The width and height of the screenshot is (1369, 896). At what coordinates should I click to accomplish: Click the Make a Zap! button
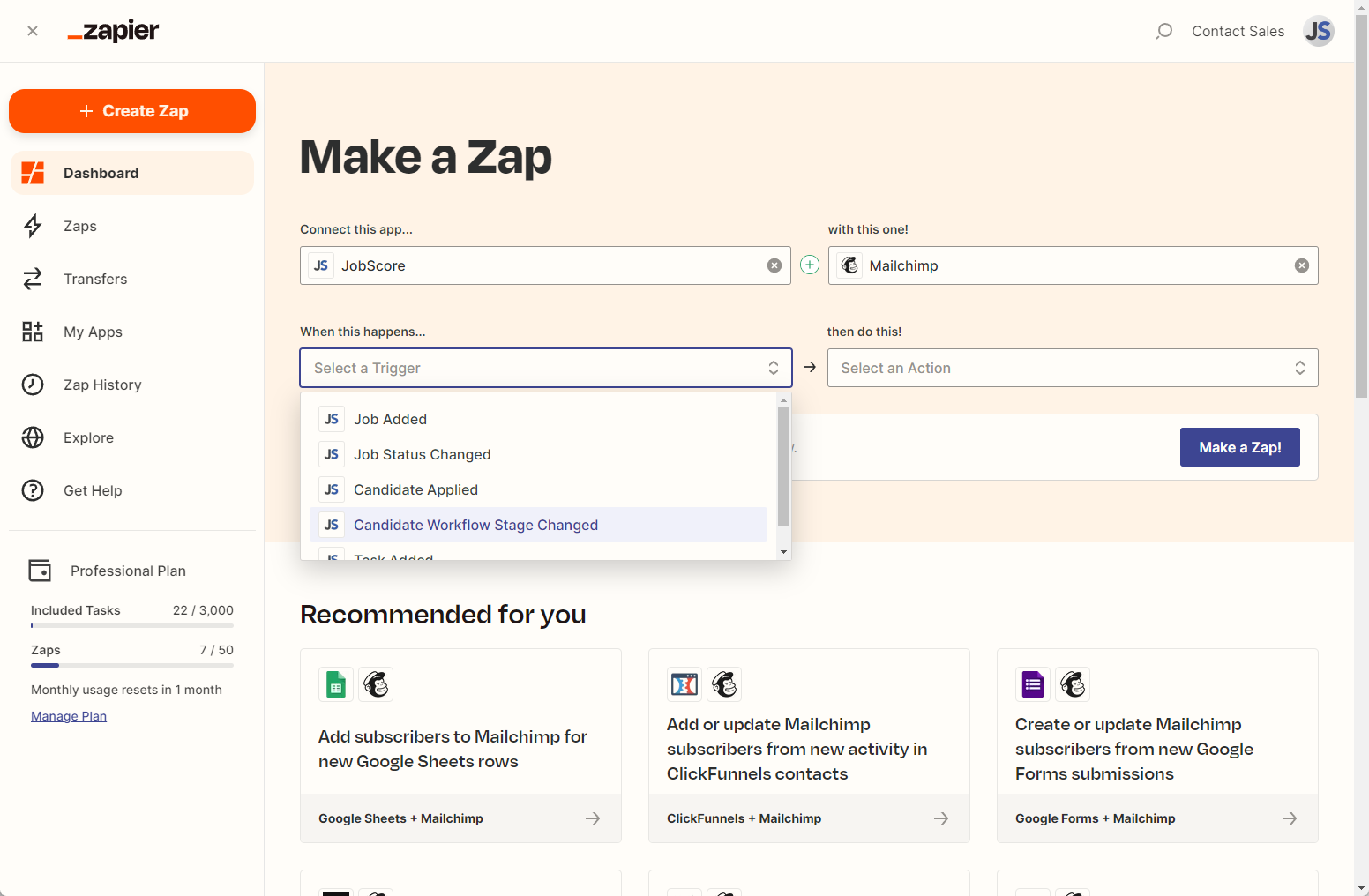[x=1240, y=447]
